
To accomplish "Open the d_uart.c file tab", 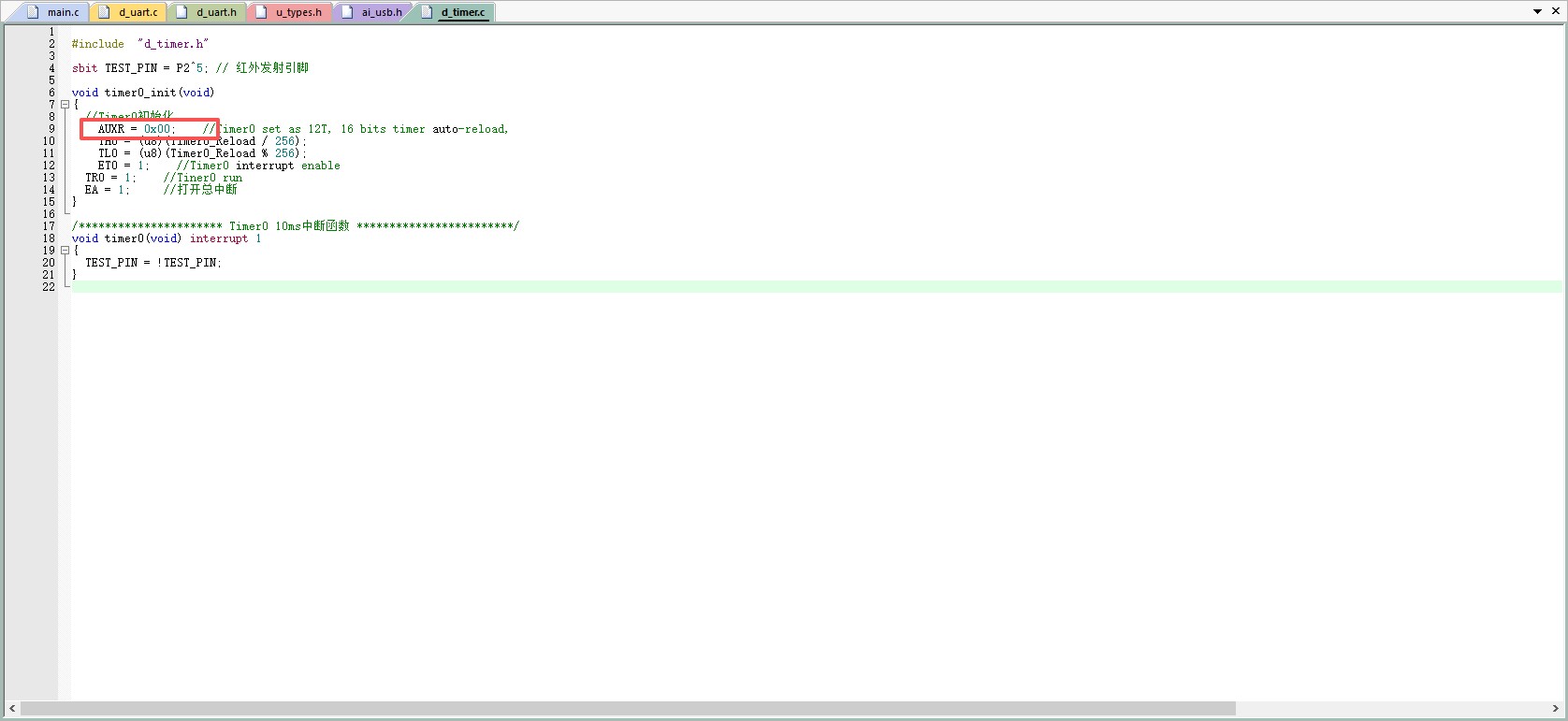I will (x=128, y=12).
